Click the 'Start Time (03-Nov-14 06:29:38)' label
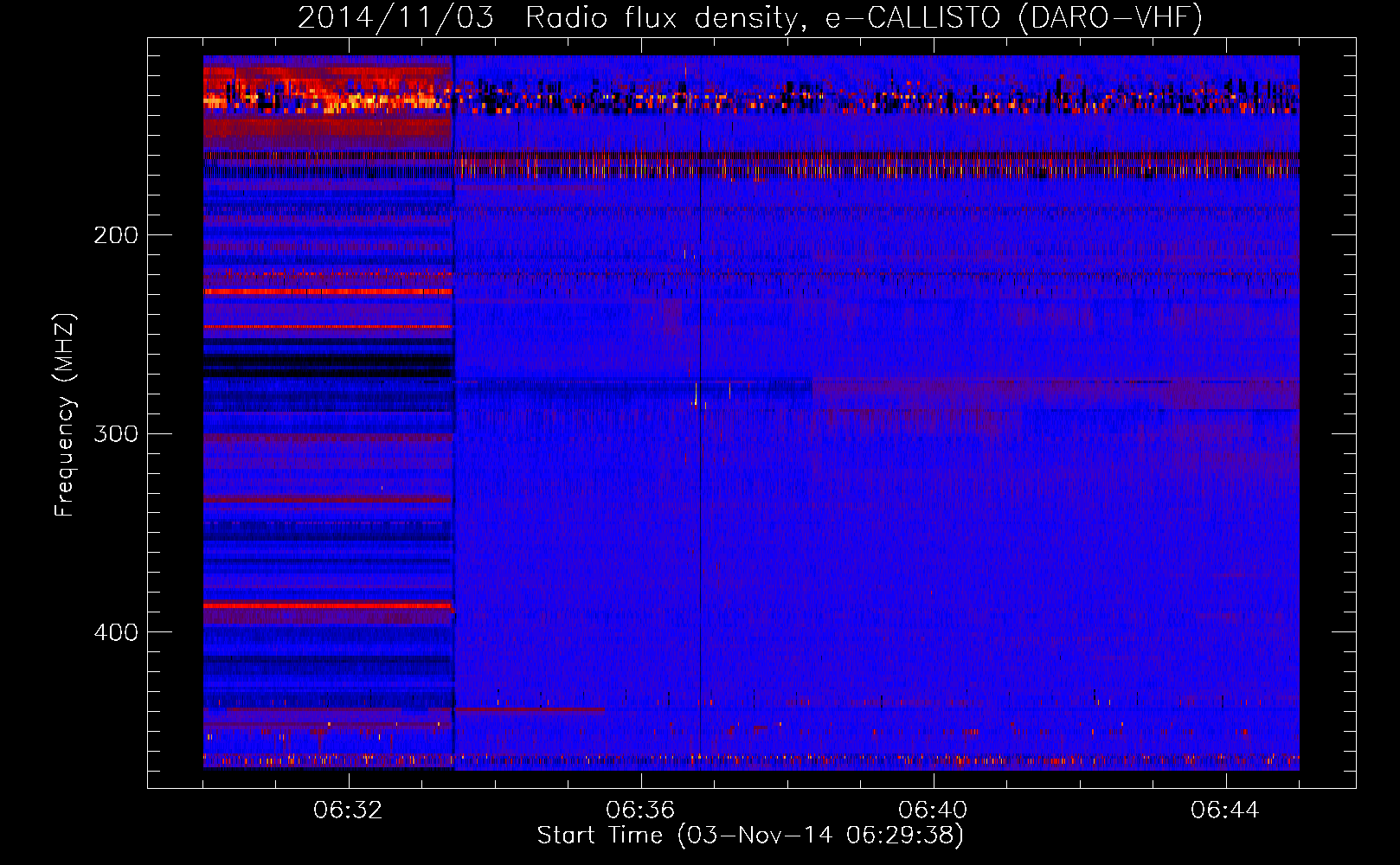The width and height of the screenshot is (1400, 865). click(x=750, y=836)
